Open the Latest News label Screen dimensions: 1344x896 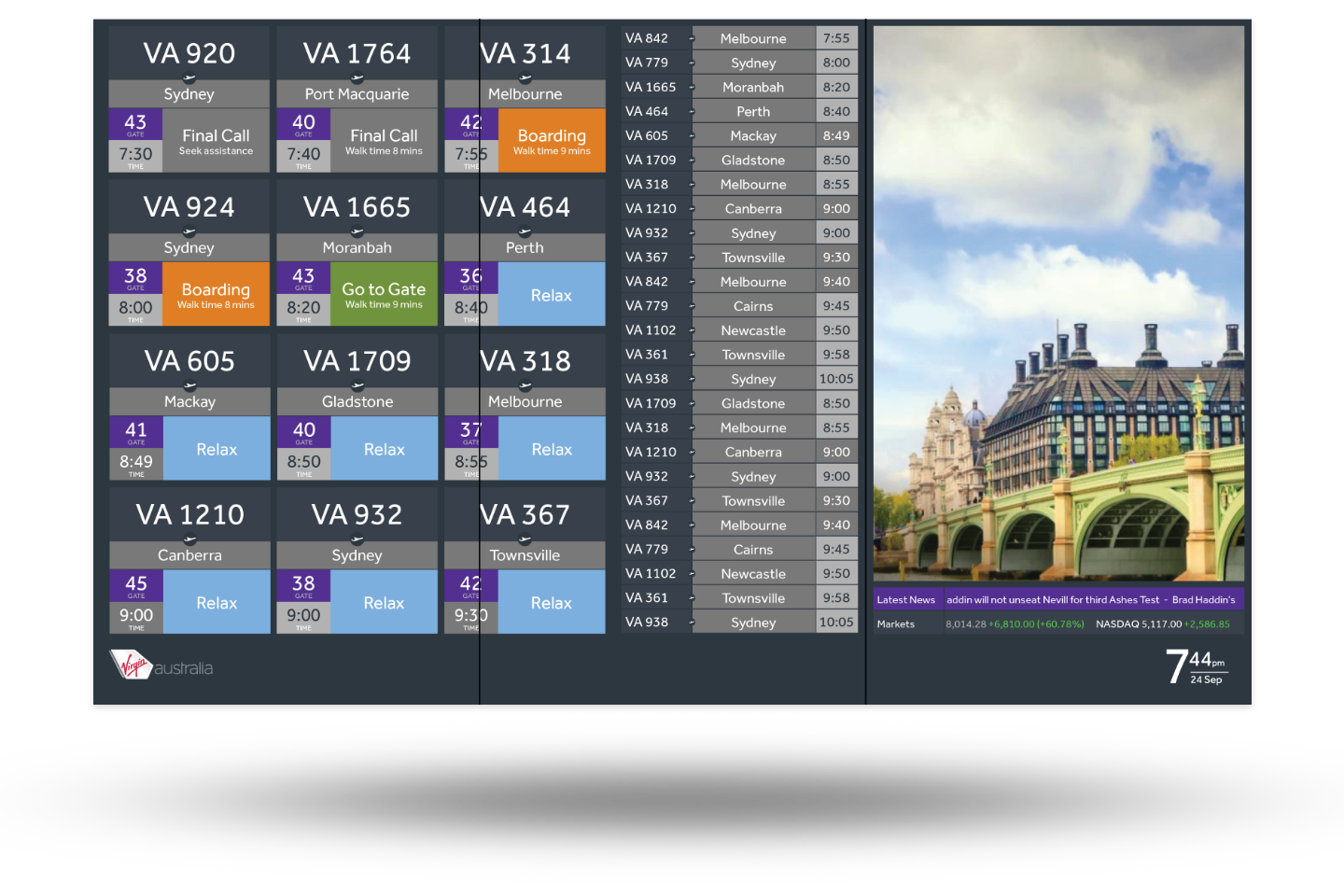(905, 600)
